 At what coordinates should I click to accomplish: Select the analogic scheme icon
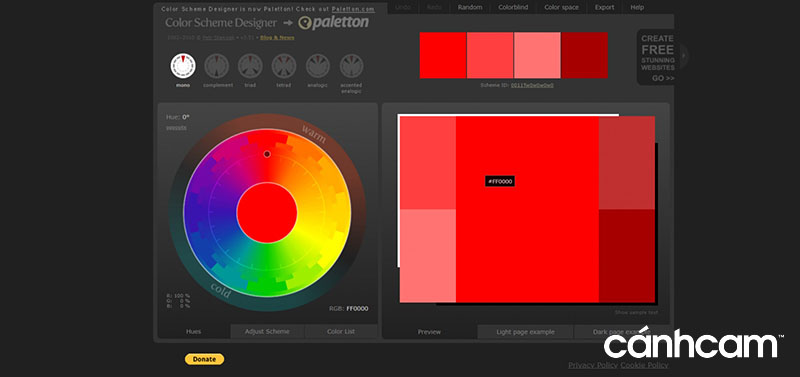317,66
